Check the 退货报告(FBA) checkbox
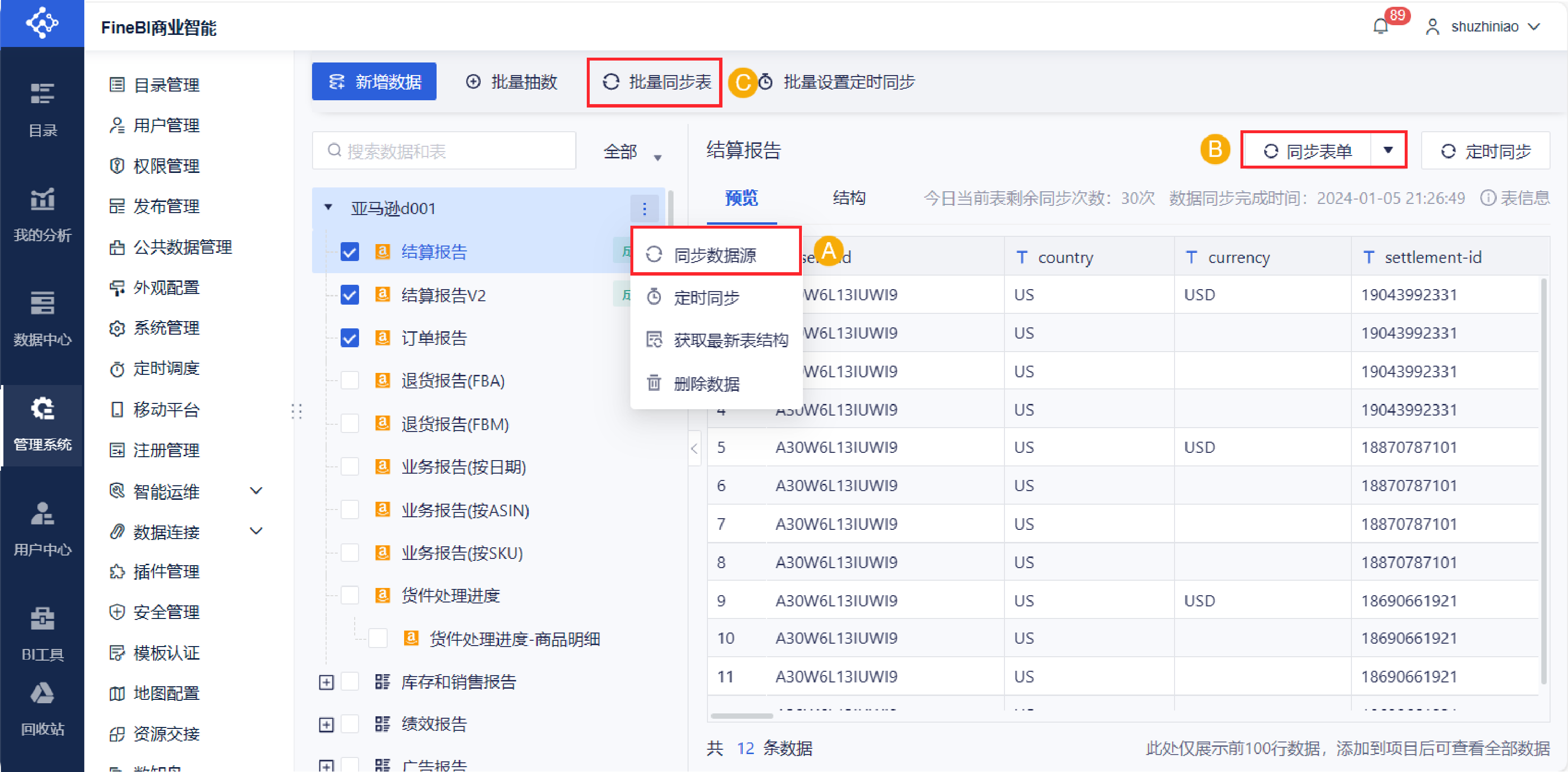The width and height of the screenshot is (1568, 772). [x=349, y=381]
